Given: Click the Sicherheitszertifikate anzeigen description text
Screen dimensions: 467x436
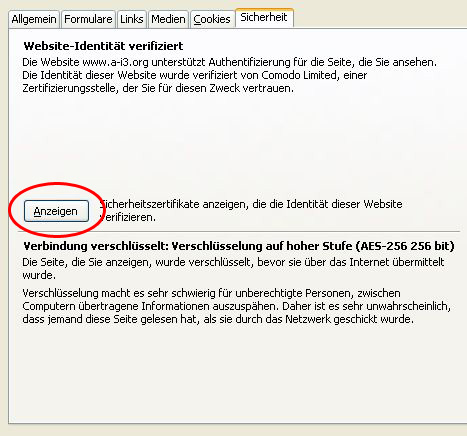Looking at the screenshot, I should pyautogui.click(x=251, y=210).
